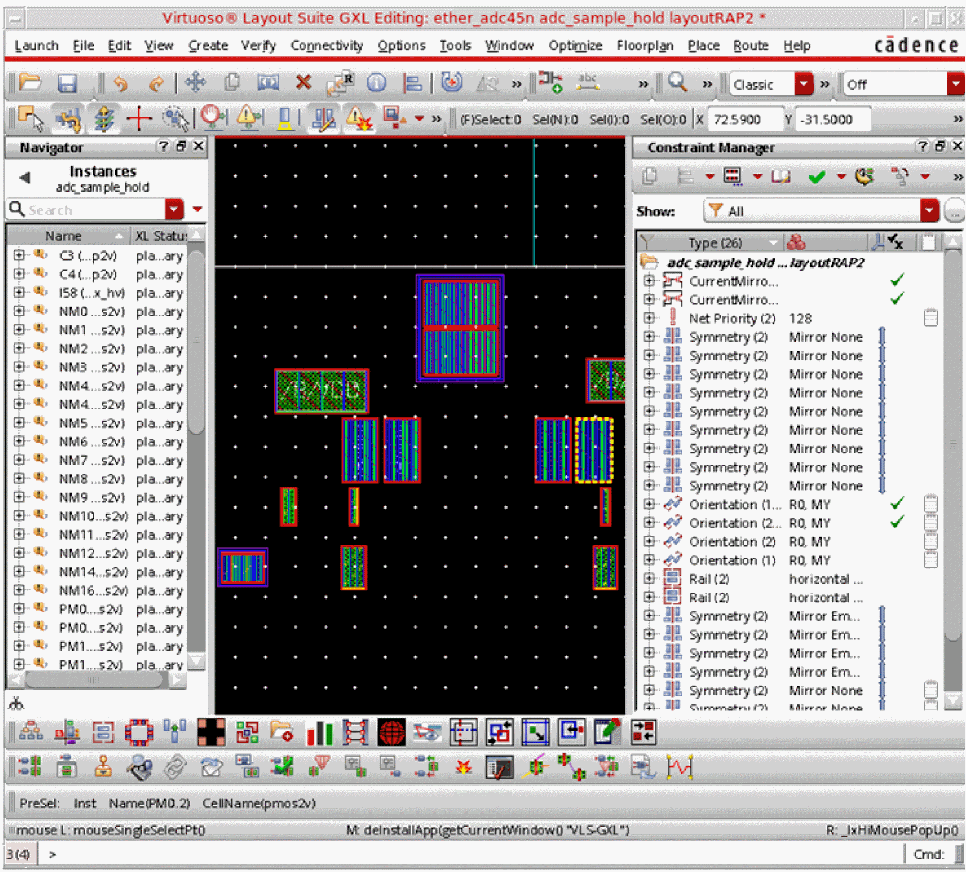The height and width of the screenshot is (872, 966).
Task: Click green check icon in Constraint Manager toolbar
Action: coord(817,177)
